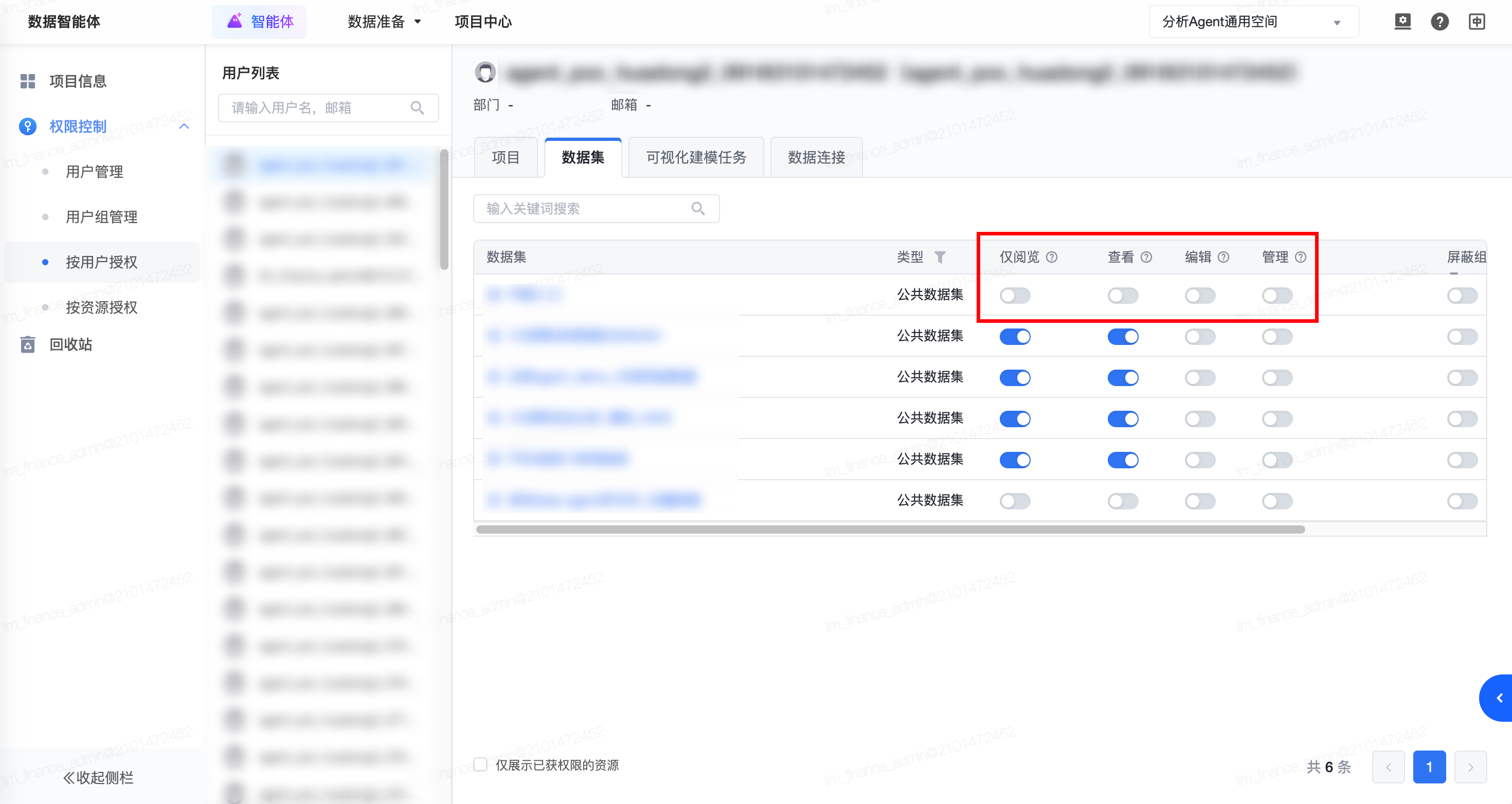Open 项目信息 in sidebar
Image resolution: width=1512 pixels, height=804 pixels.
pos(78,81)
